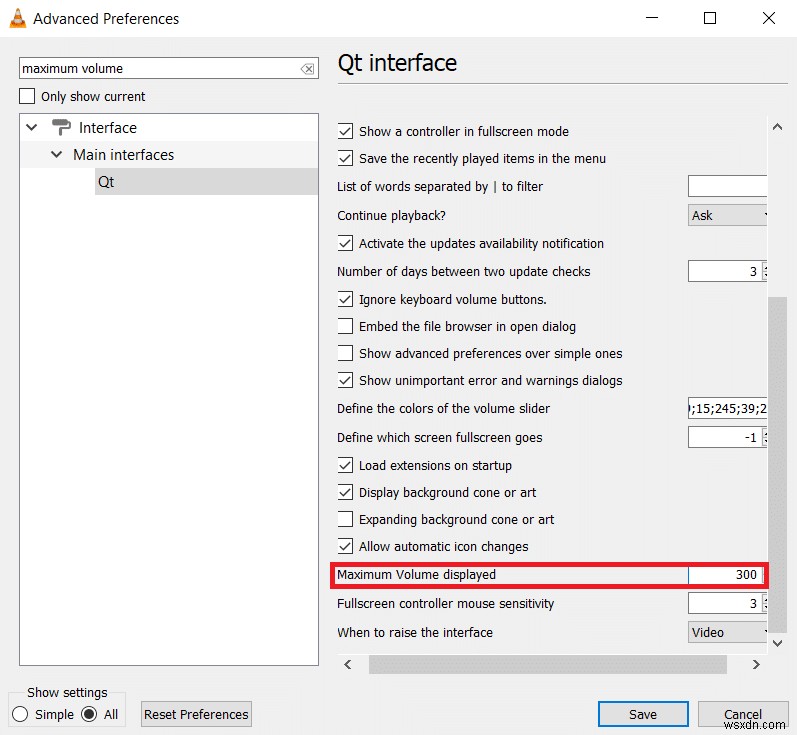Click the scroll down arrow in settings panel
Image resolution: width=797 pixels, height=735 pixels.
click(777, 643)
